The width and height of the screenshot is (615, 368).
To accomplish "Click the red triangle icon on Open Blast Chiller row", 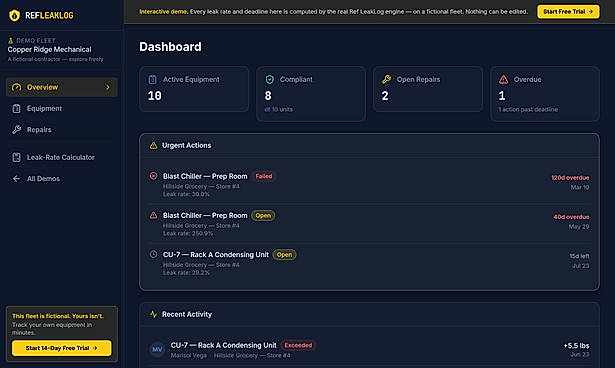I will point(153,215).
